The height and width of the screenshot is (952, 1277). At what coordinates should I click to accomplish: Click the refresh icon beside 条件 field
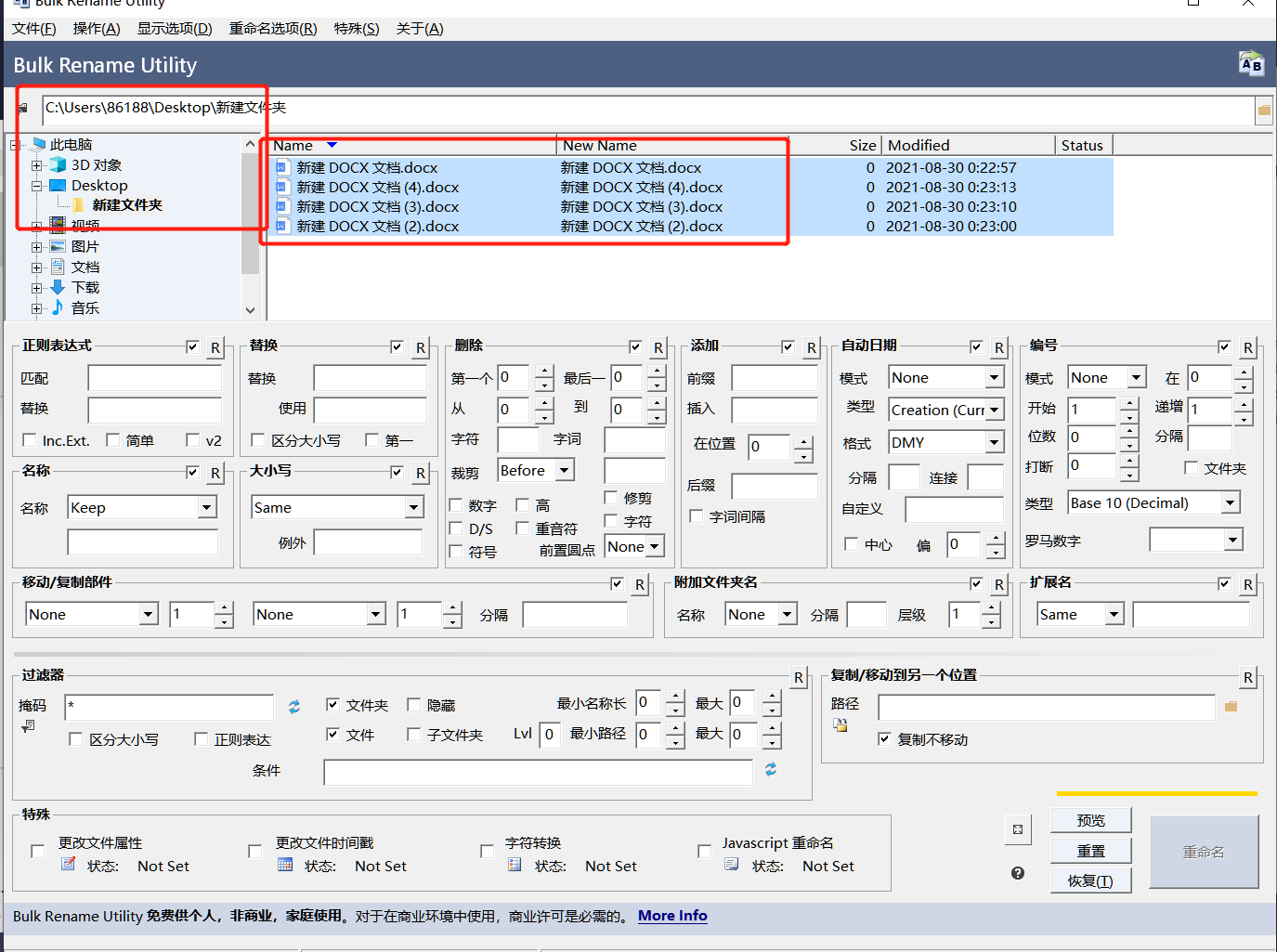coord(771,769)
